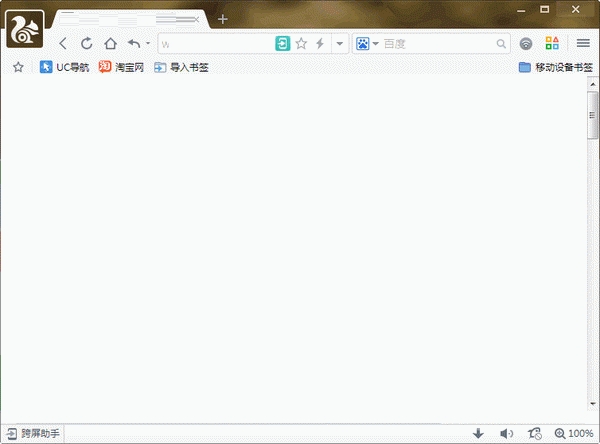600x444 pixels.
Task: Click the bookmarks bar star icon
Action: (18, 67)
